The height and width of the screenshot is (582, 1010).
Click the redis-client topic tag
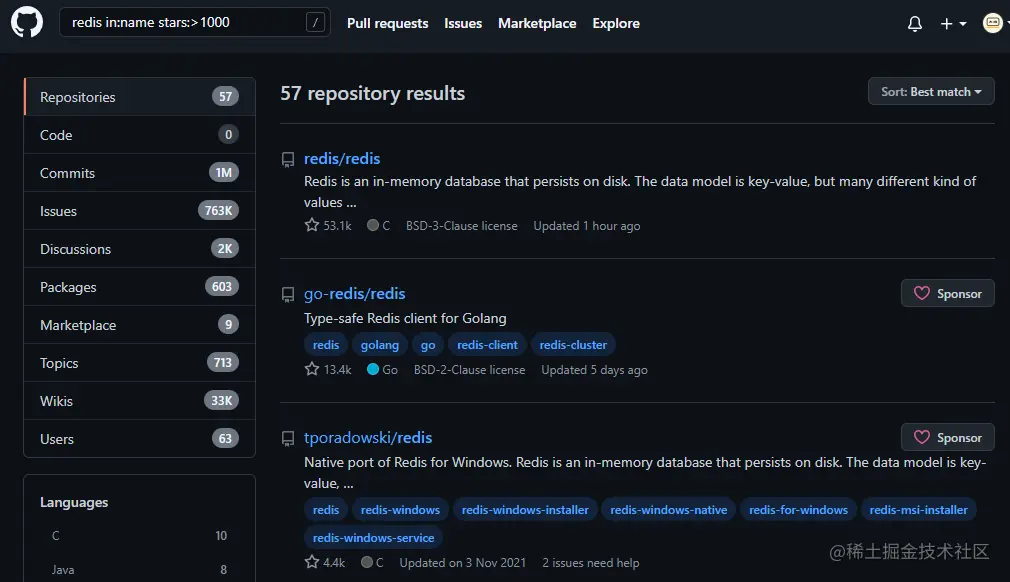(487, 344)
